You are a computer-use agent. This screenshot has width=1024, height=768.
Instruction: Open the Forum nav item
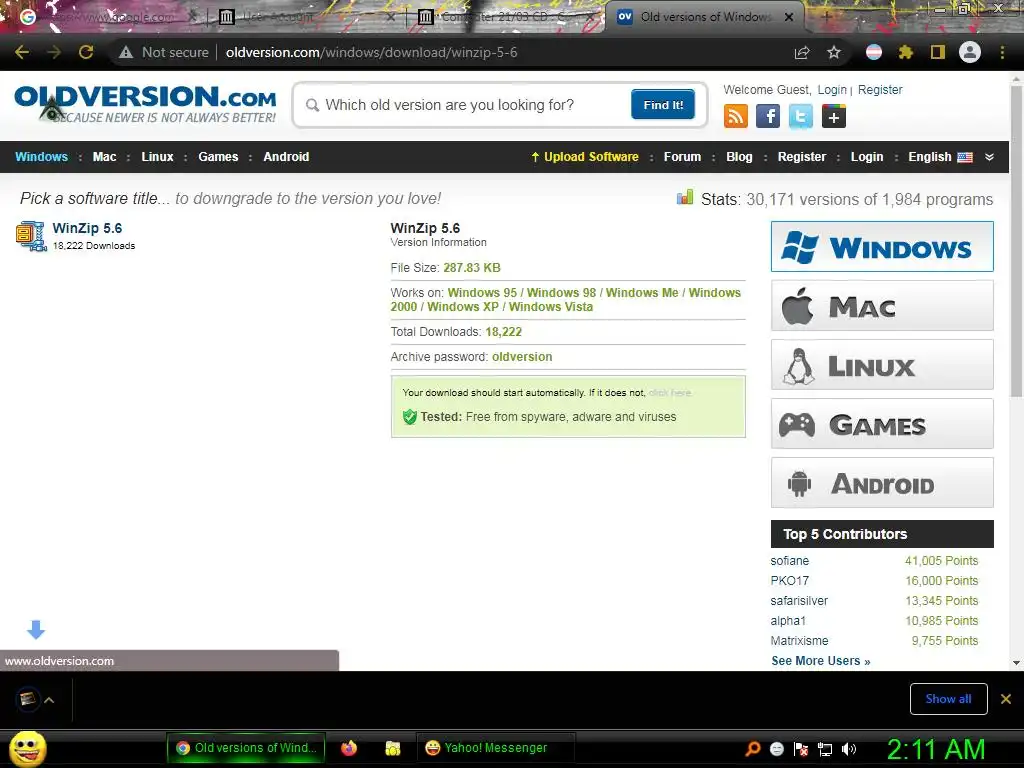pos(682,157)
